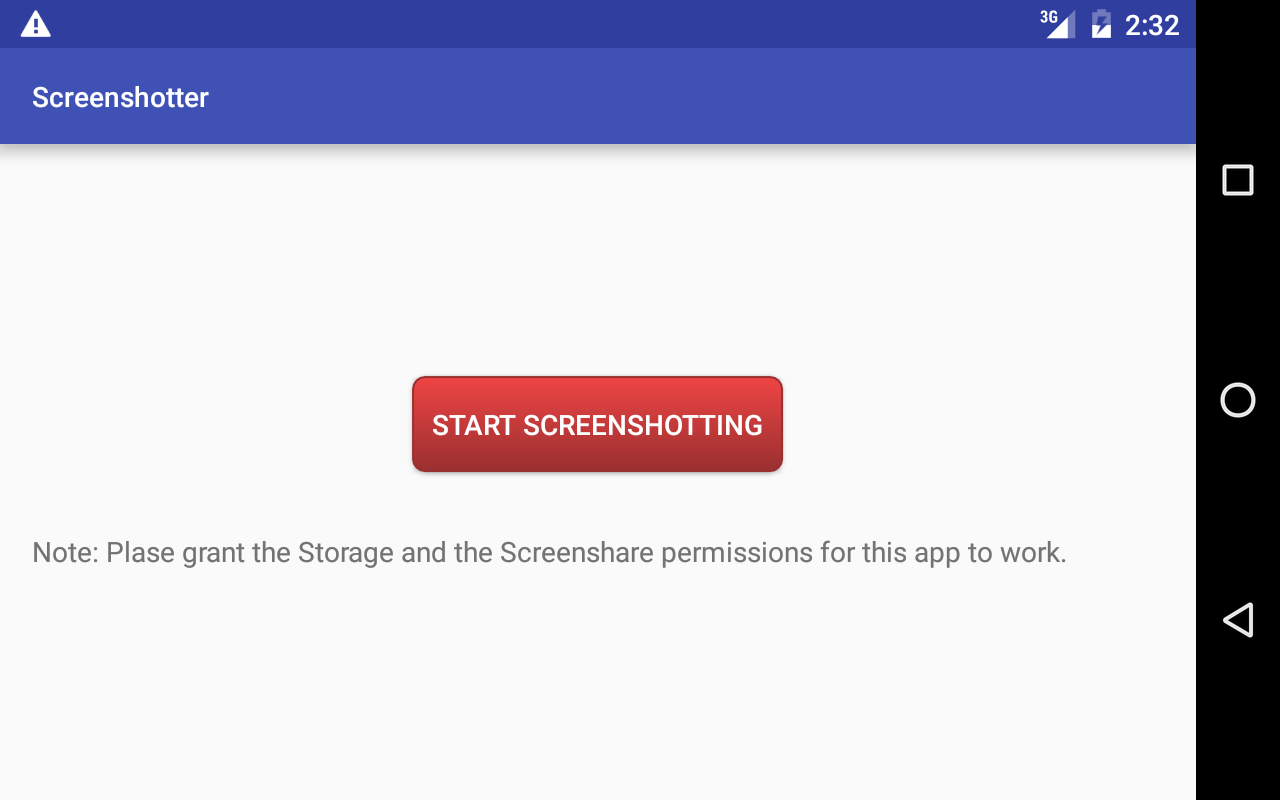Tap the battery status icon
This screenshot has width=1280, height=800.
1101,24
